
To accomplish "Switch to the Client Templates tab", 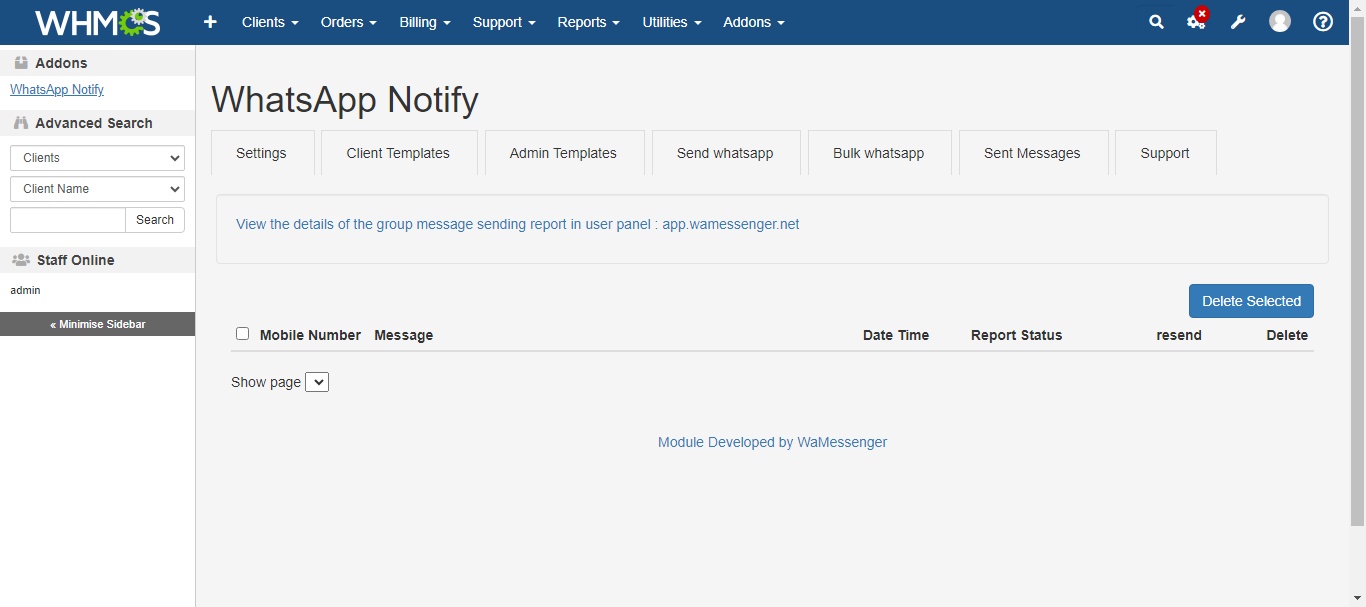I will point(399,153).
